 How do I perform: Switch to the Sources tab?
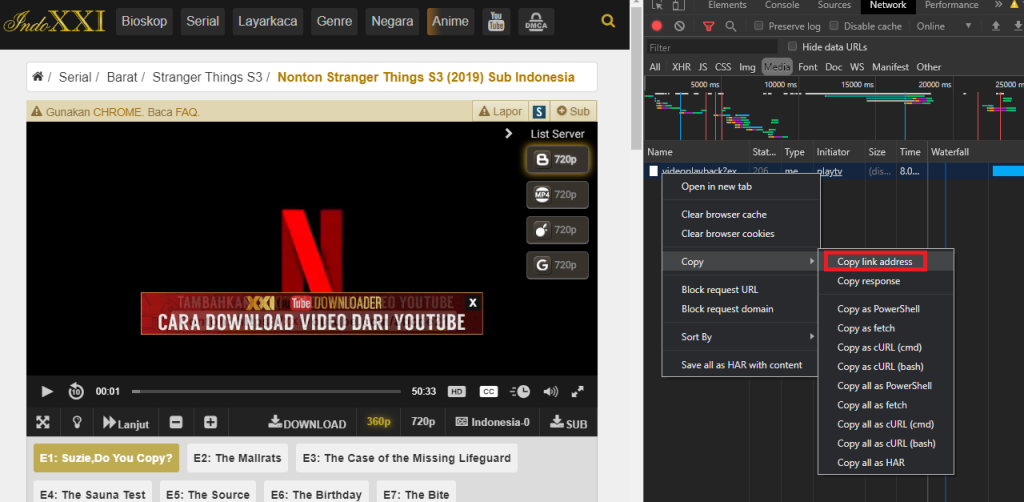tap(835, 5)
